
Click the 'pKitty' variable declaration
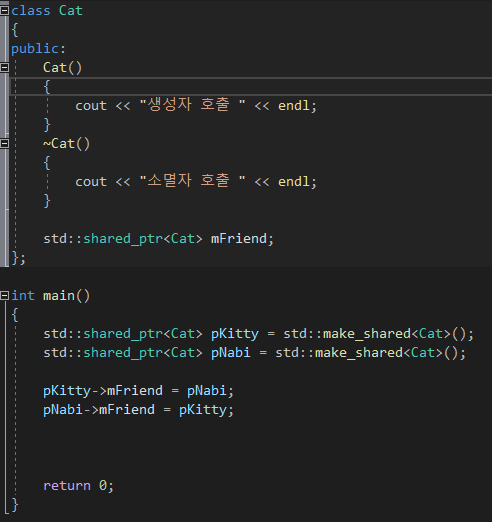[x=235, y=334]
